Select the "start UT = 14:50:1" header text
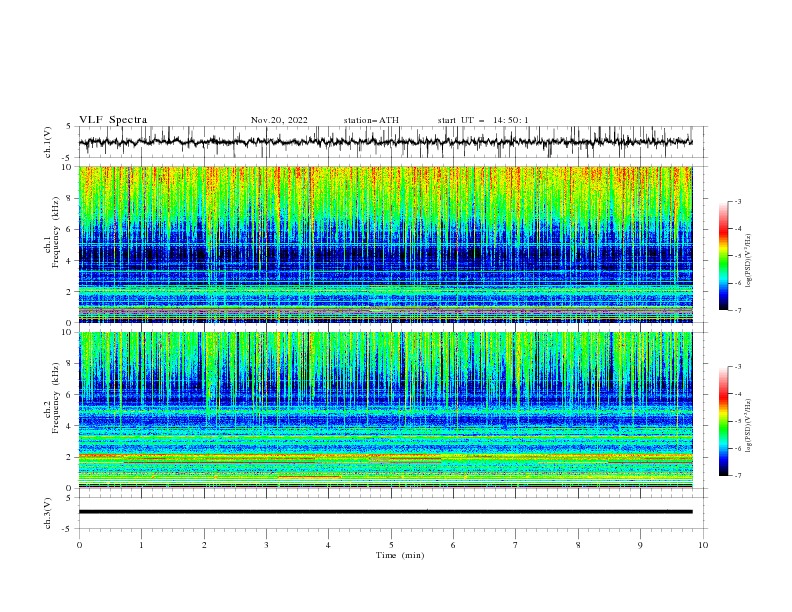The height and width of the screenshot is (612, 792). click(x=483, y=120)
